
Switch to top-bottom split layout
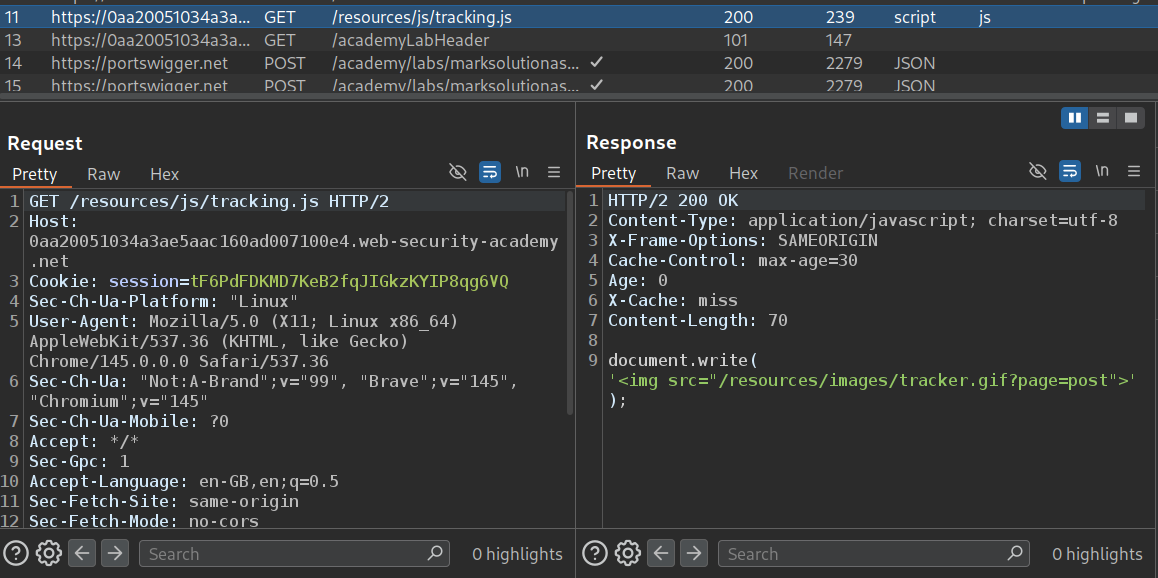click(1103, 118)
